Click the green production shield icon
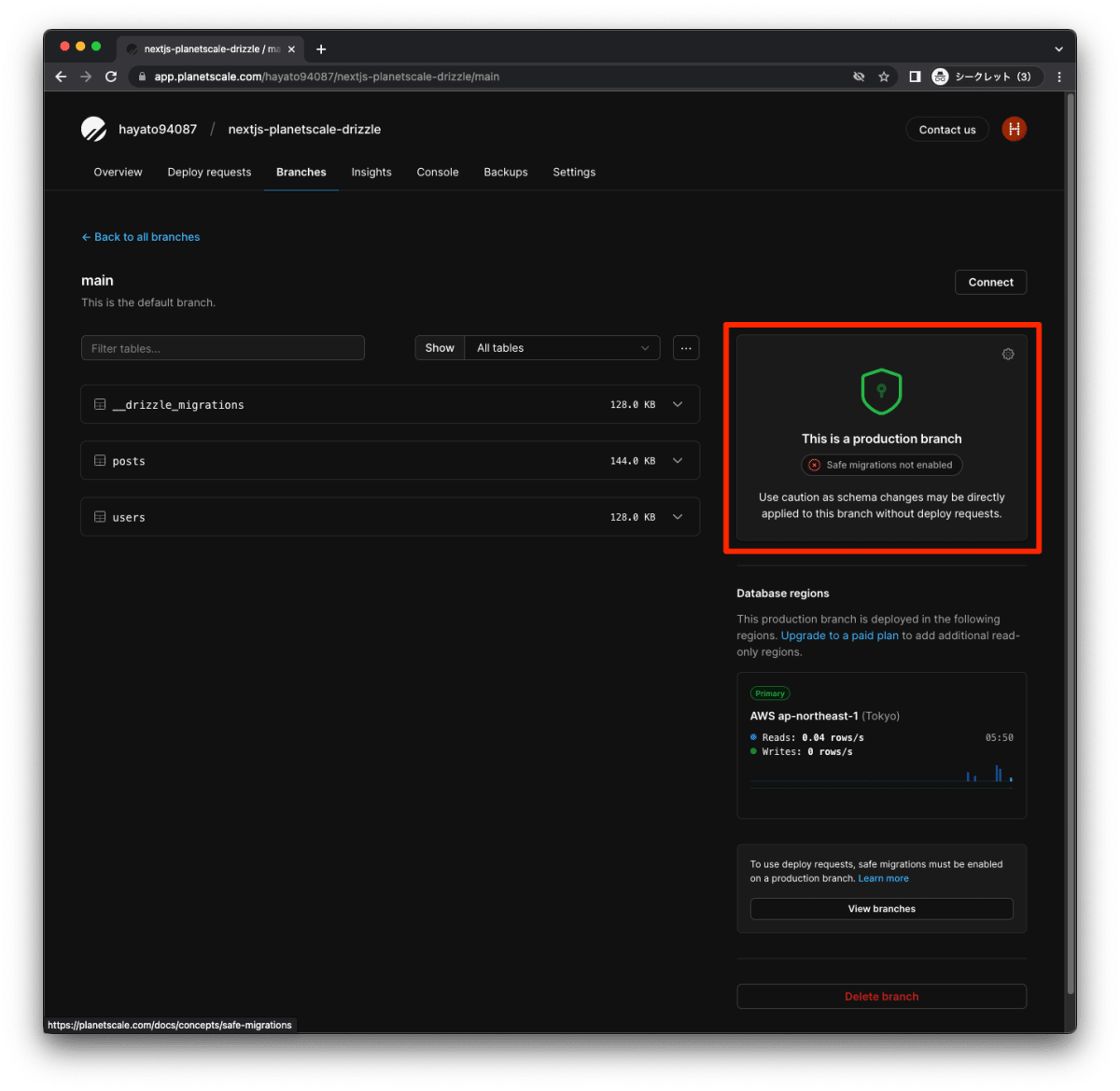This screenshot has width=1120, height=1091. [881, 391]
